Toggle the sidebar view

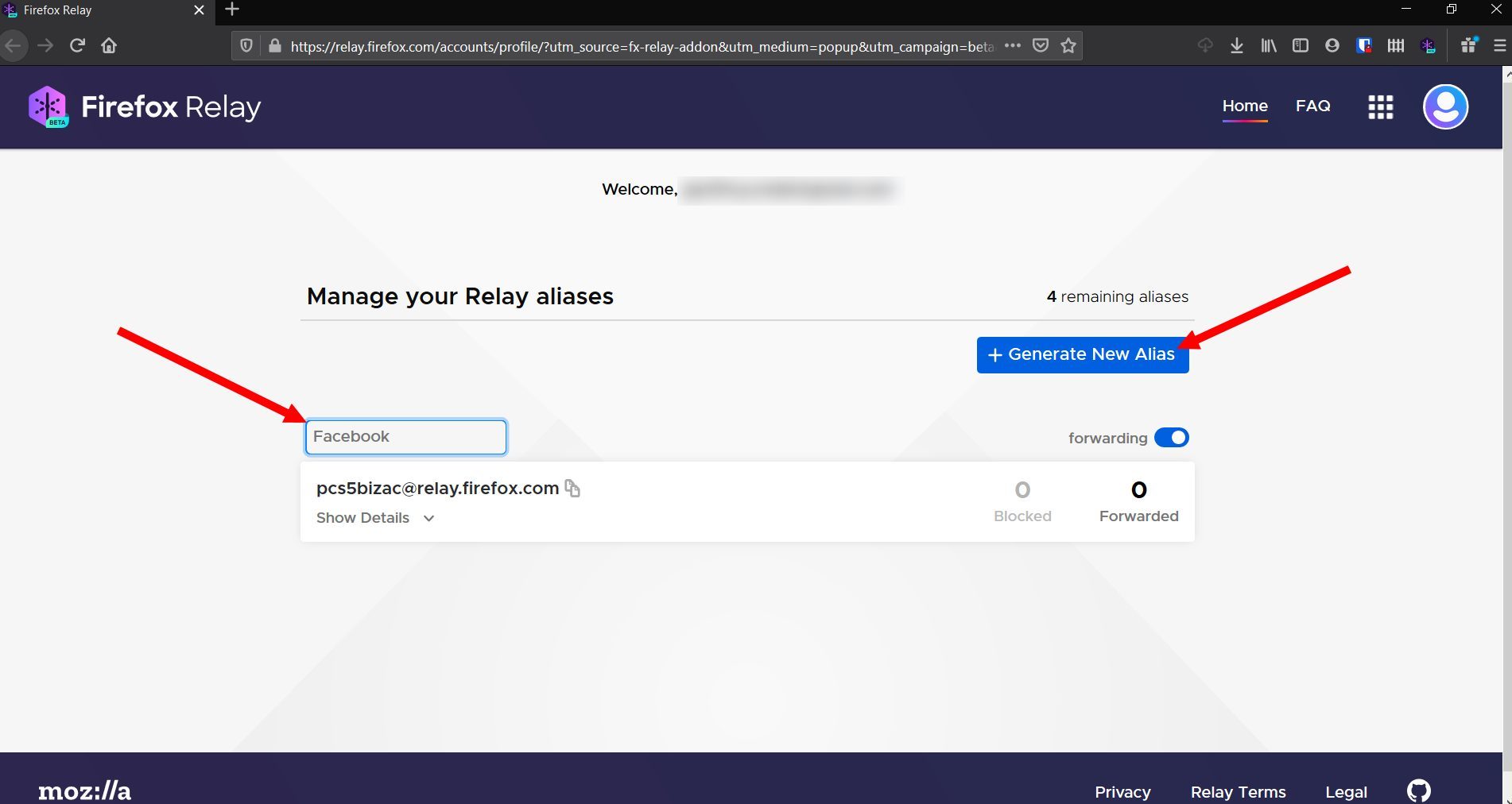tap(1301, 45)
